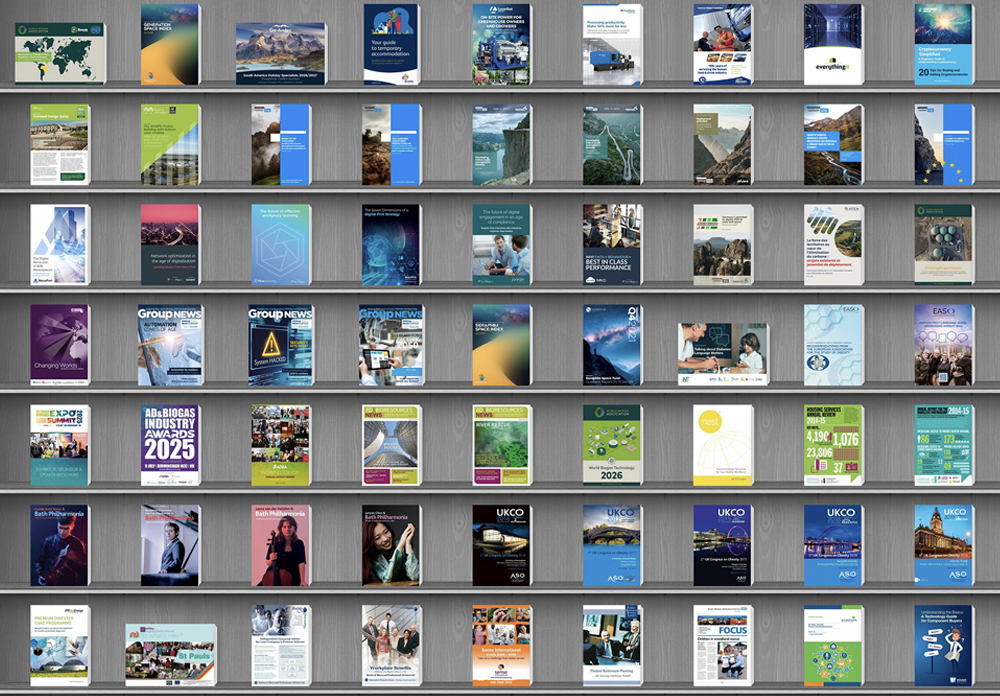Open the 'Independent Financial Advice' leaflet
Screen dimensions: 1000x696
(x=281, y=646)
